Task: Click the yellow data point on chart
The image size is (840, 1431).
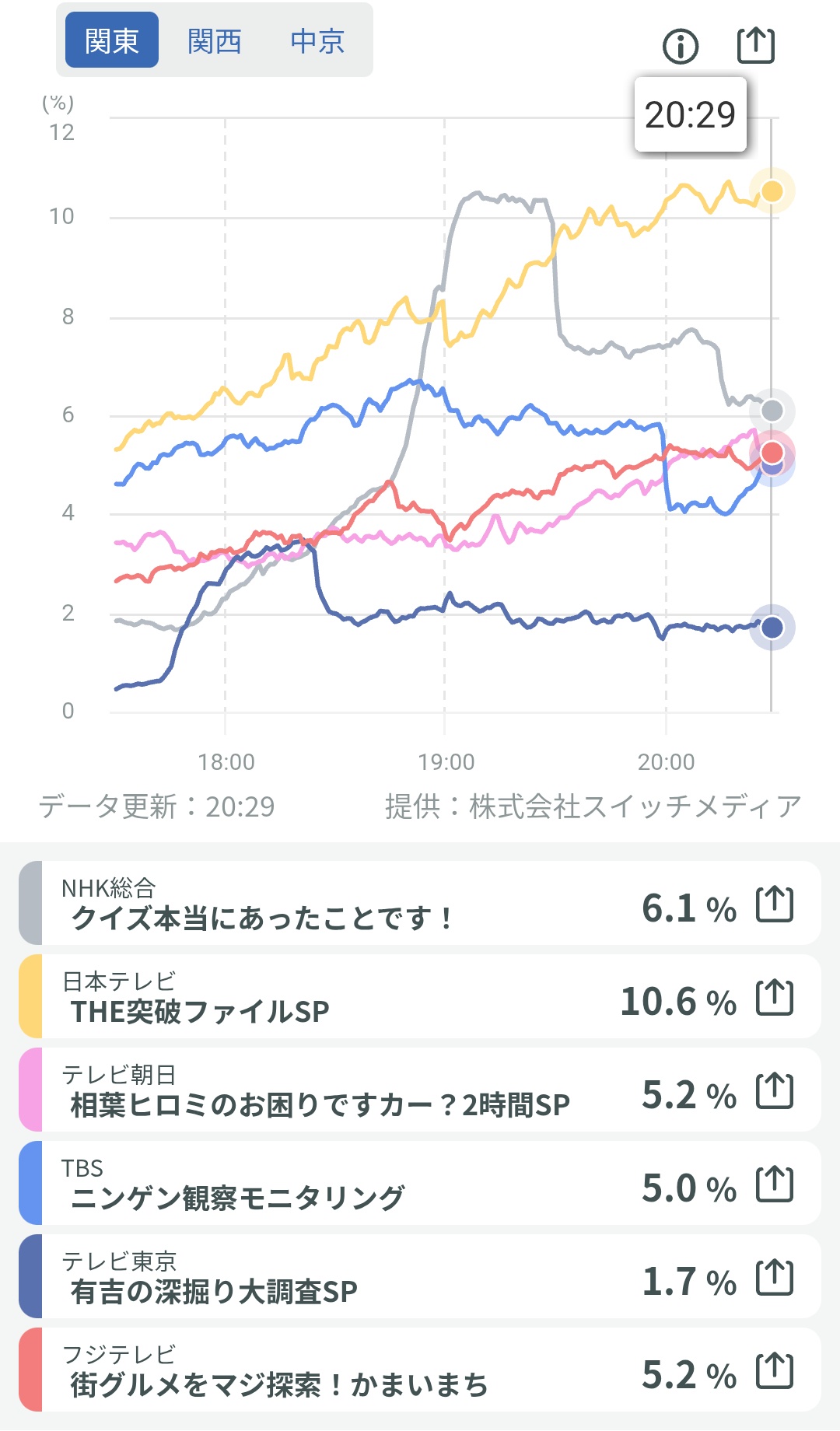Action: (x=772, y=191)
